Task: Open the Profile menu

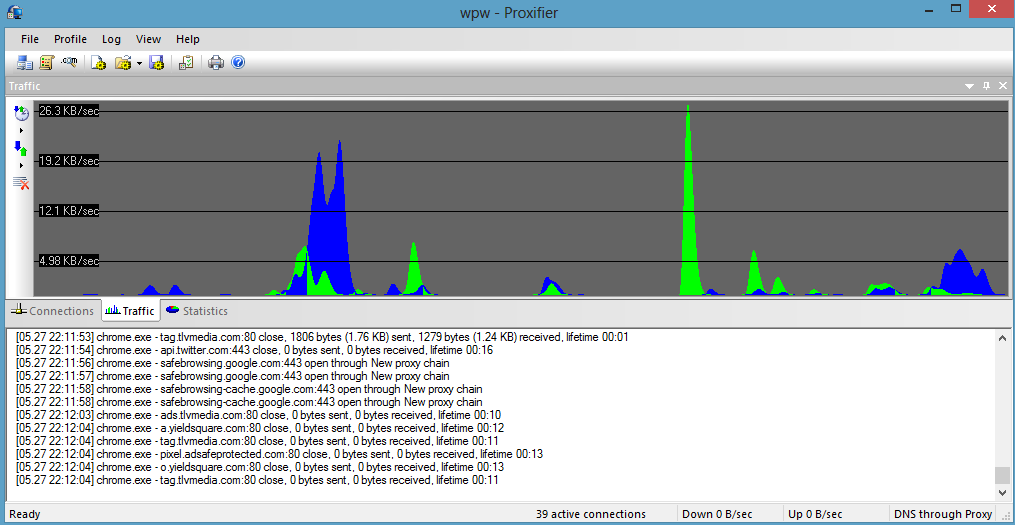Action: click(x=70, y=39)
